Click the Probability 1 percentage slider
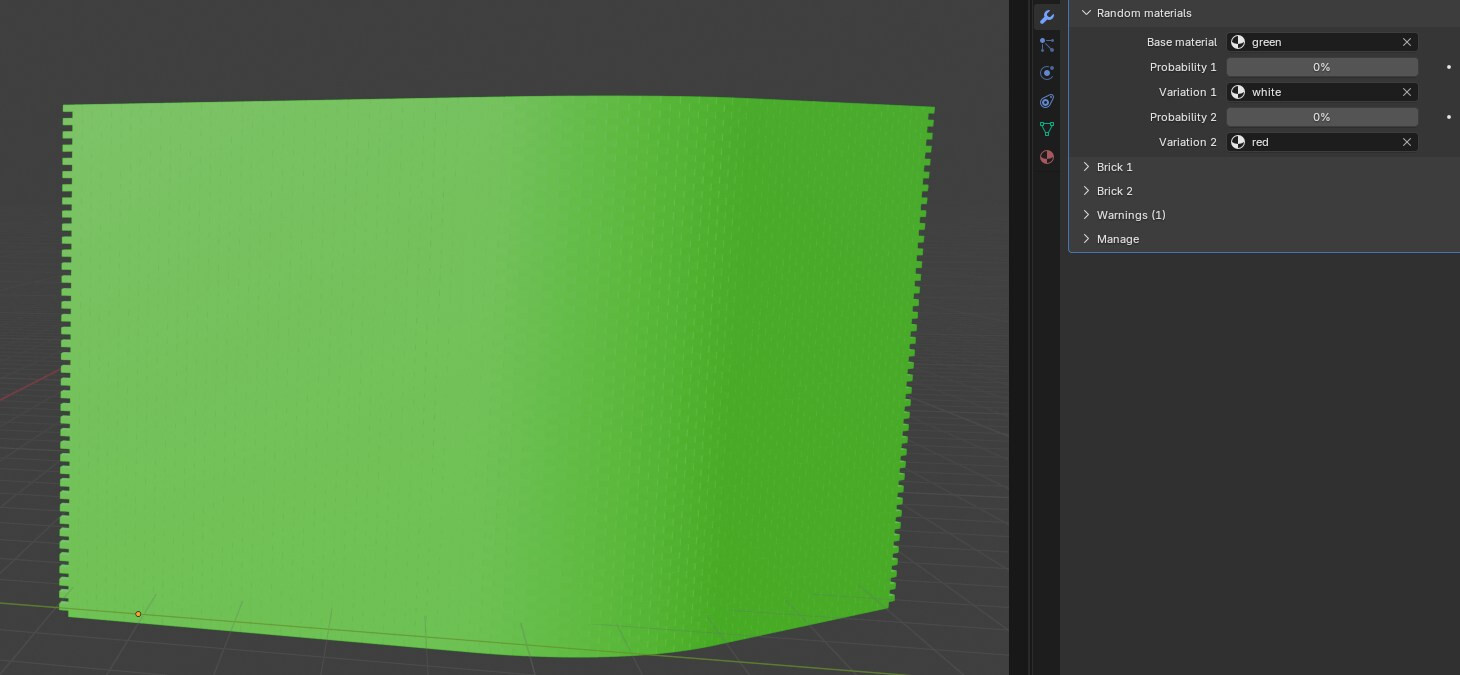Viewport: 1460px width, 675px height. tap(1322, 67)
